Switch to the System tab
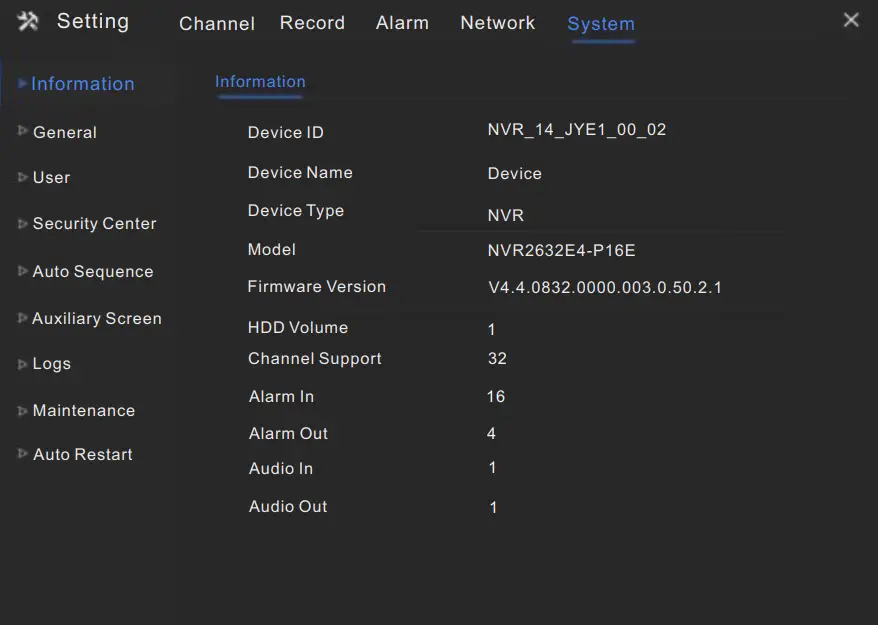Viewport: 878px width, 625px height. coord(600,23)
